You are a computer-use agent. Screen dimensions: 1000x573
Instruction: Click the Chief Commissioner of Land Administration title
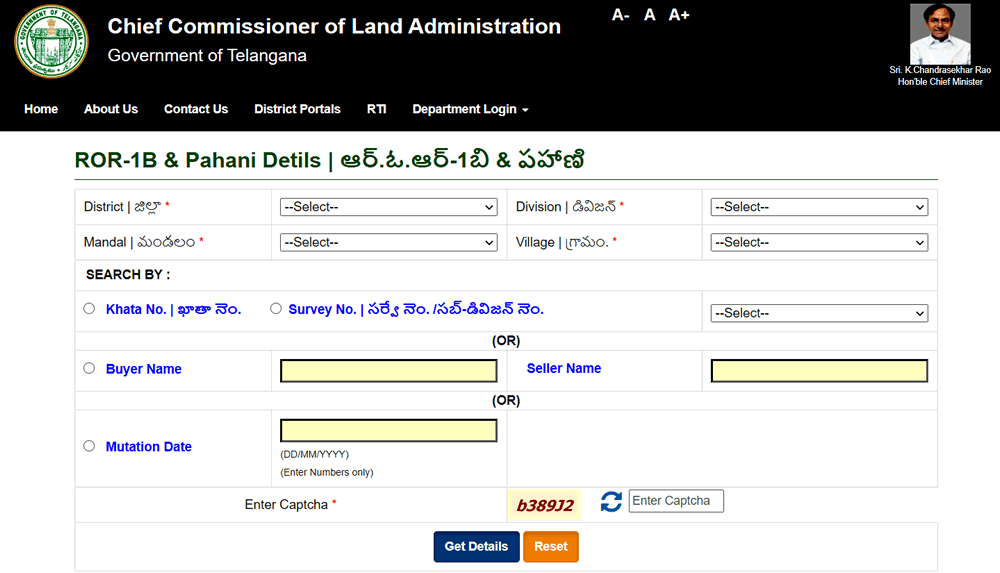point(334,26)
